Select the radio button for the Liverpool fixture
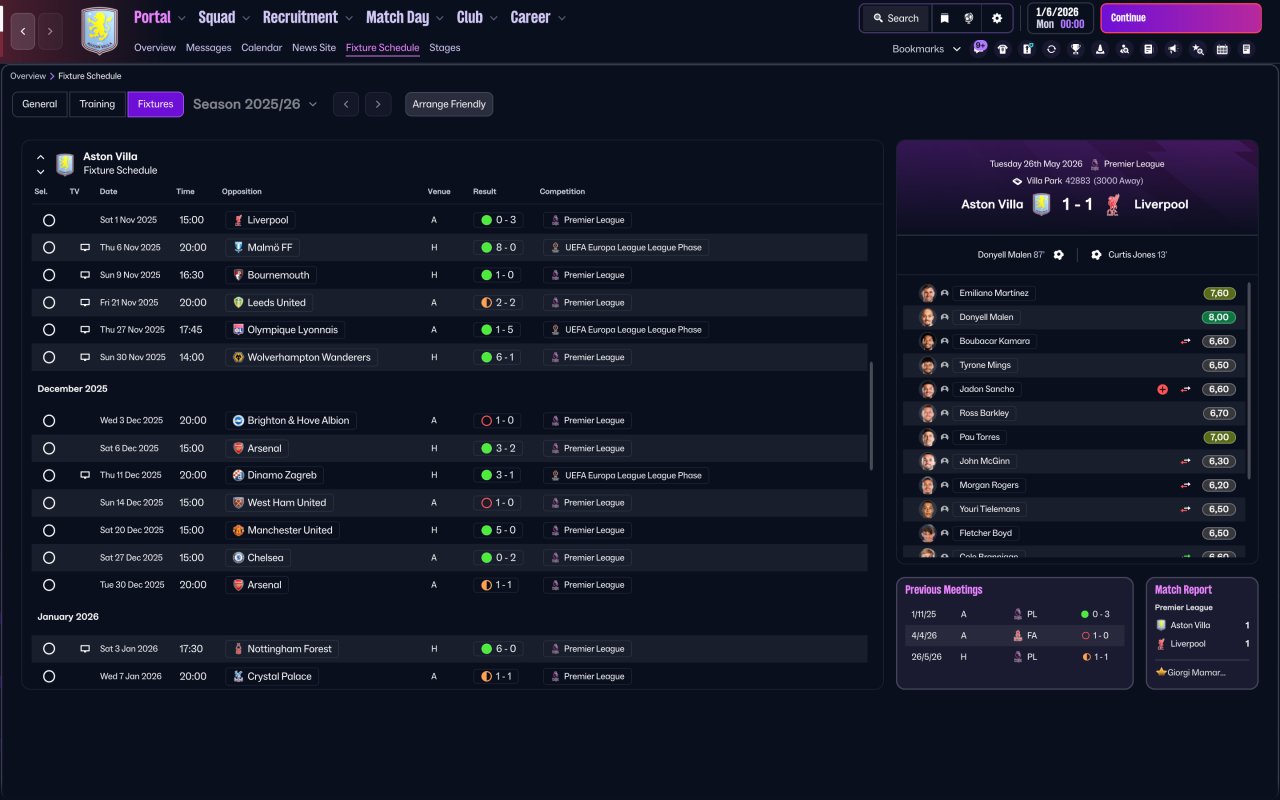The width and height of the screenshot is (1280, 800). [x=49, y=220]
